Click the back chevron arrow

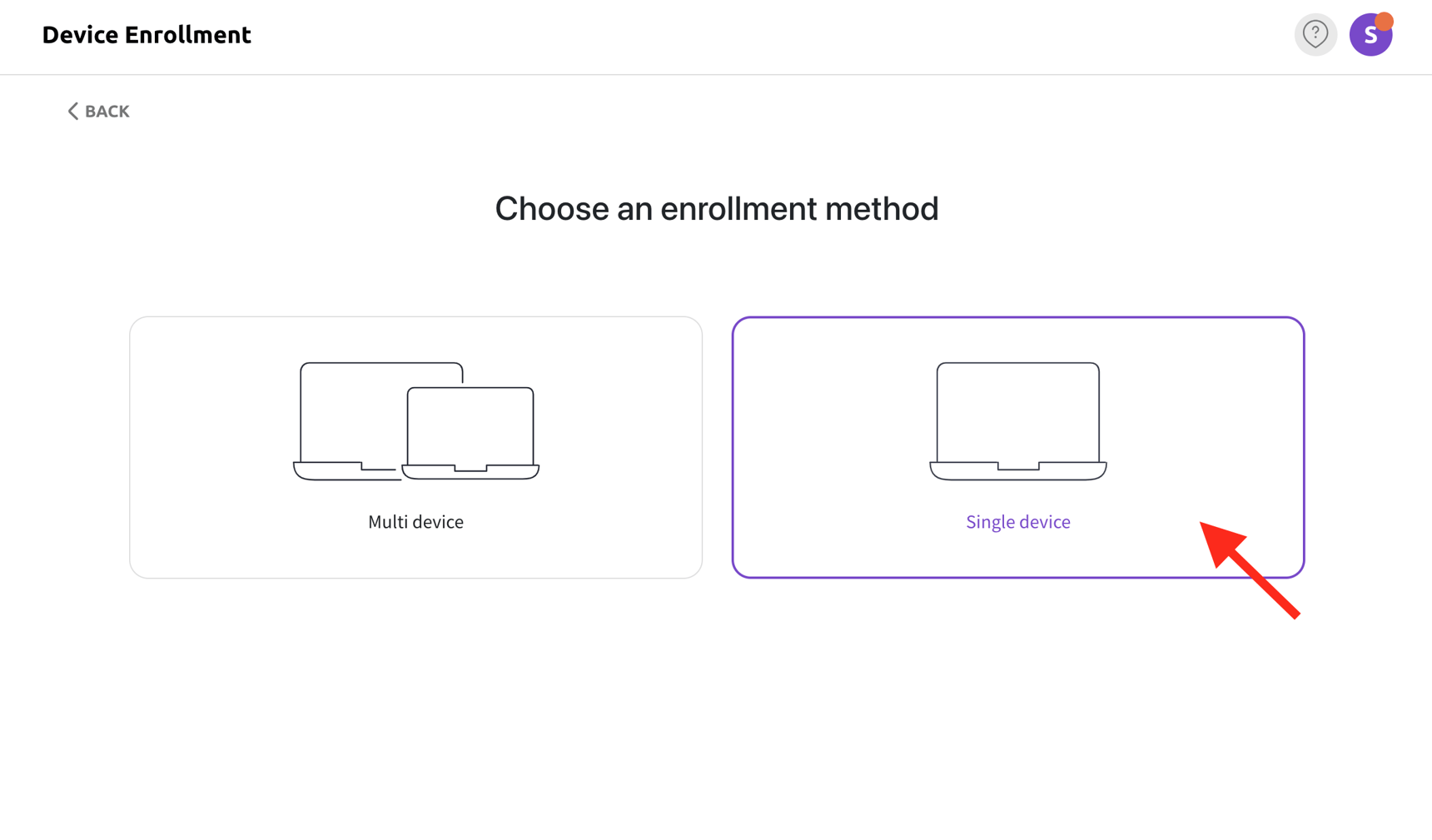[x=73, y=112]
